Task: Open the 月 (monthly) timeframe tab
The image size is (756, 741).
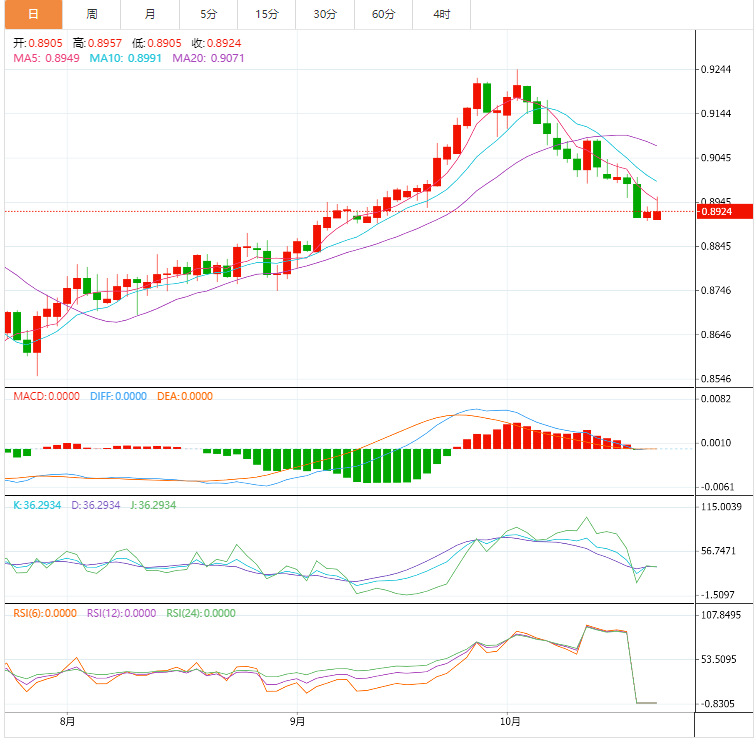Action: click(150, 14)
